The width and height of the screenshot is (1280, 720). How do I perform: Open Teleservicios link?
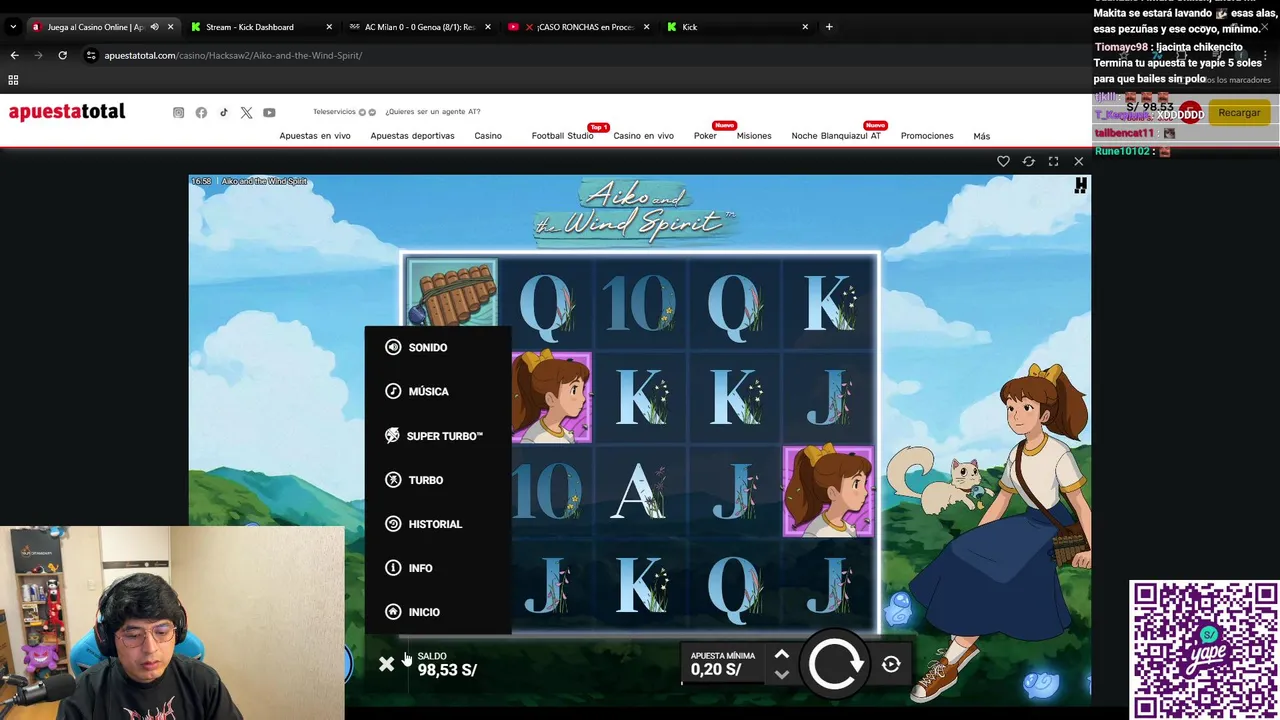pos(334,112)
